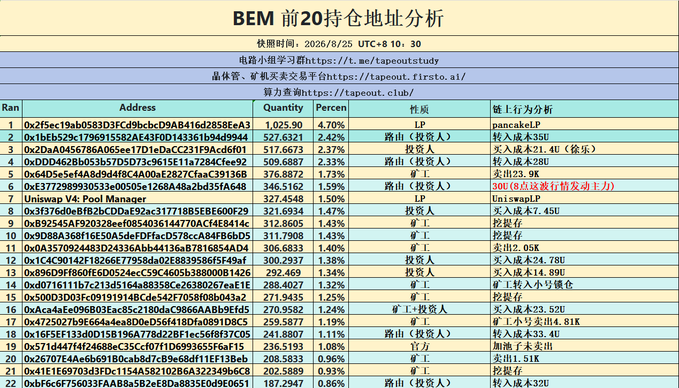Click the red 30U(8点这波行情发动主力) cell
The image size is (679, 388).
click(x=585, y=186)
